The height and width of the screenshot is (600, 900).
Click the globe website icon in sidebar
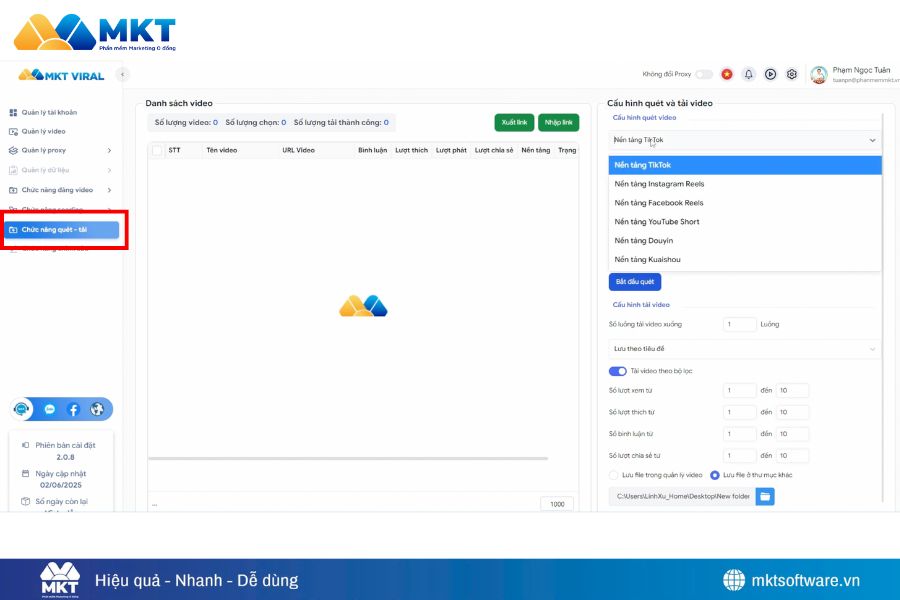97,409
